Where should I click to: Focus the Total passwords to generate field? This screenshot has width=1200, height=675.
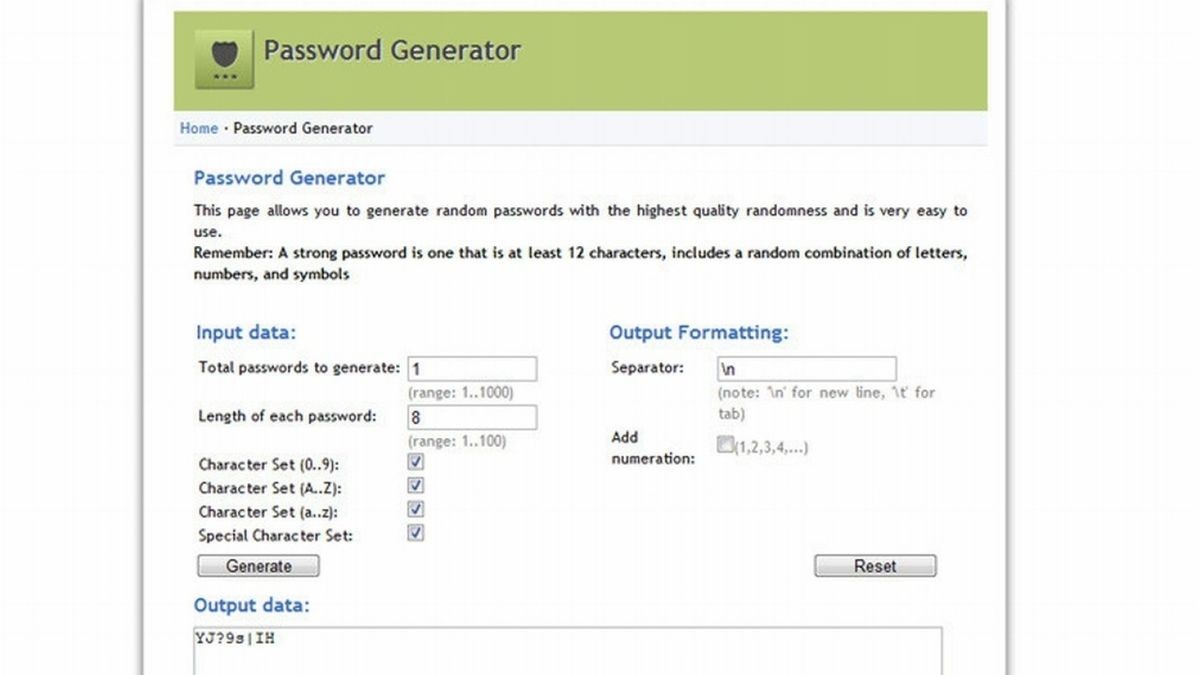coord(472,369)
